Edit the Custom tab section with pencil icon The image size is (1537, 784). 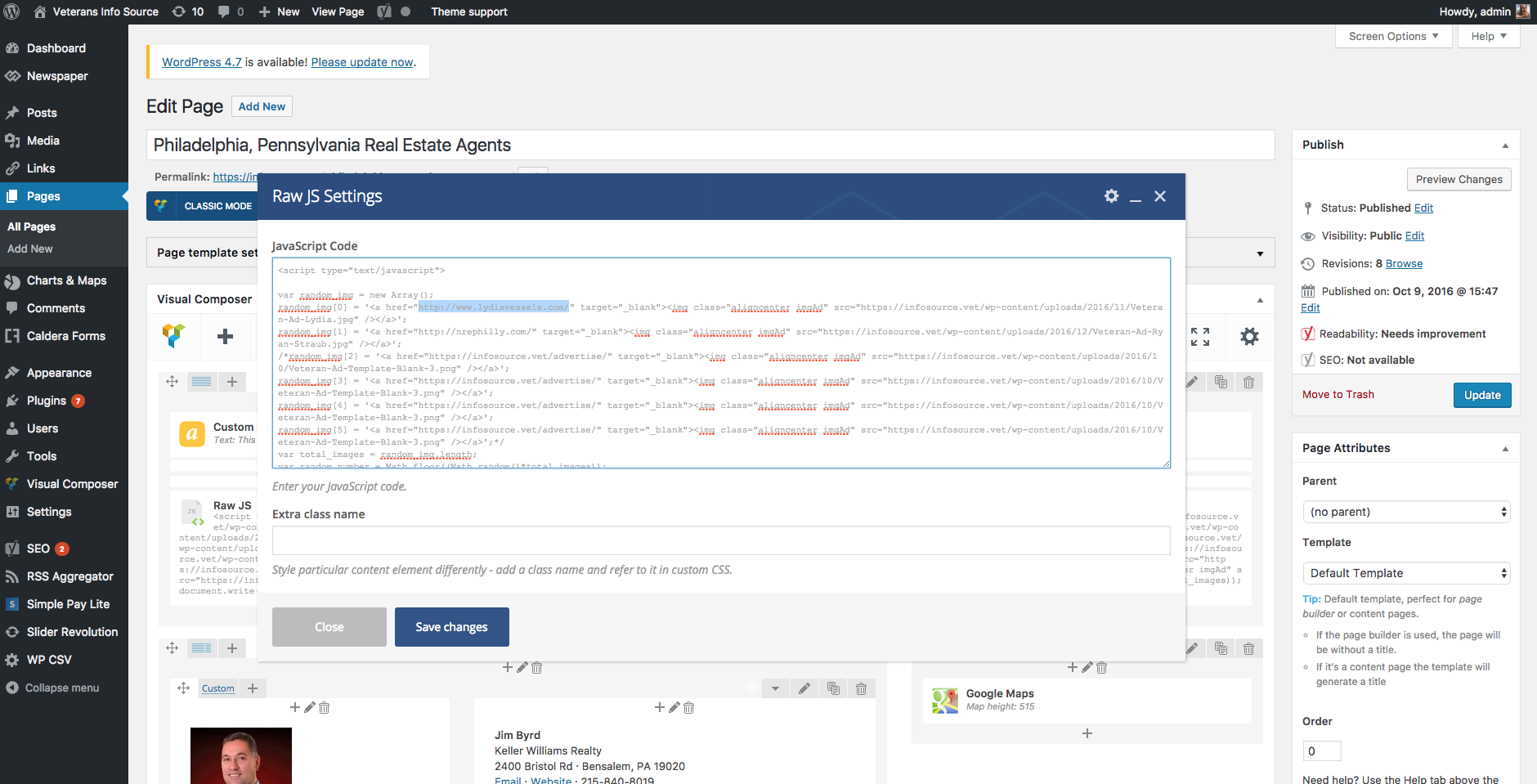(x=804, y=688)
